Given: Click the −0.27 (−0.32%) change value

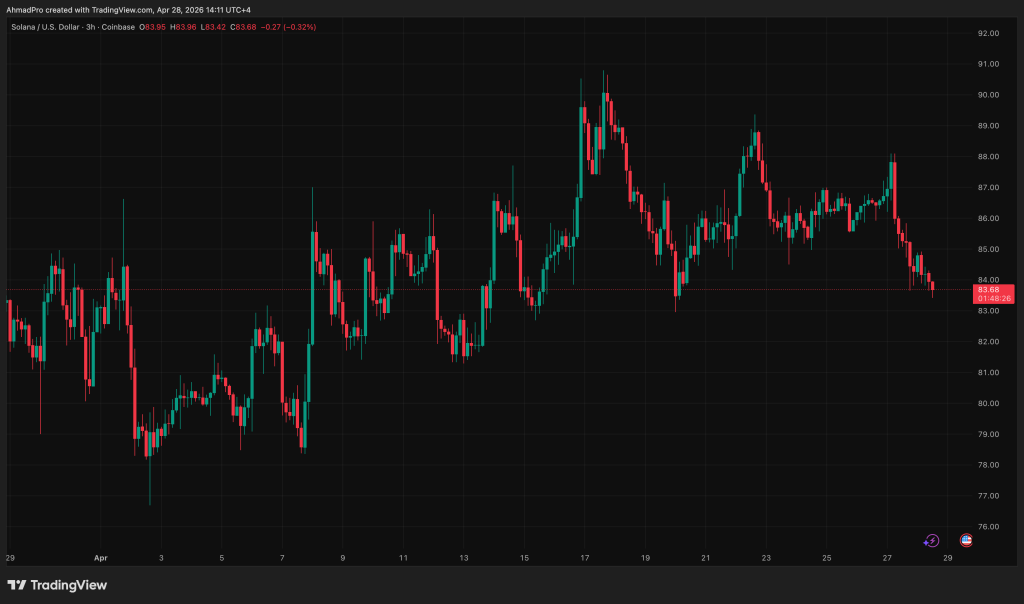Looking at the screenshot, I should tap(287, 27).
